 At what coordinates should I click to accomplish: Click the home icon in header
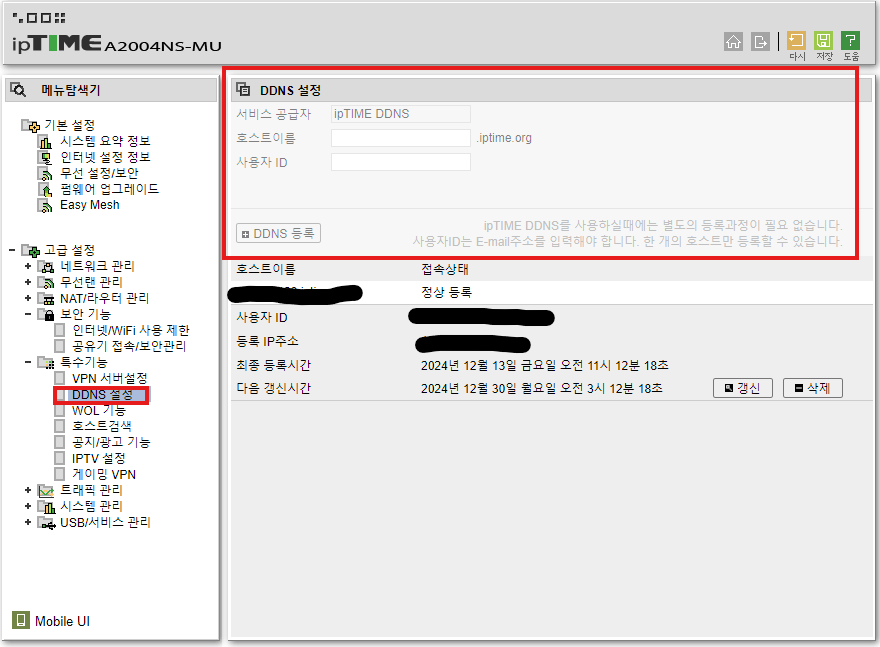tap(733, 42)
